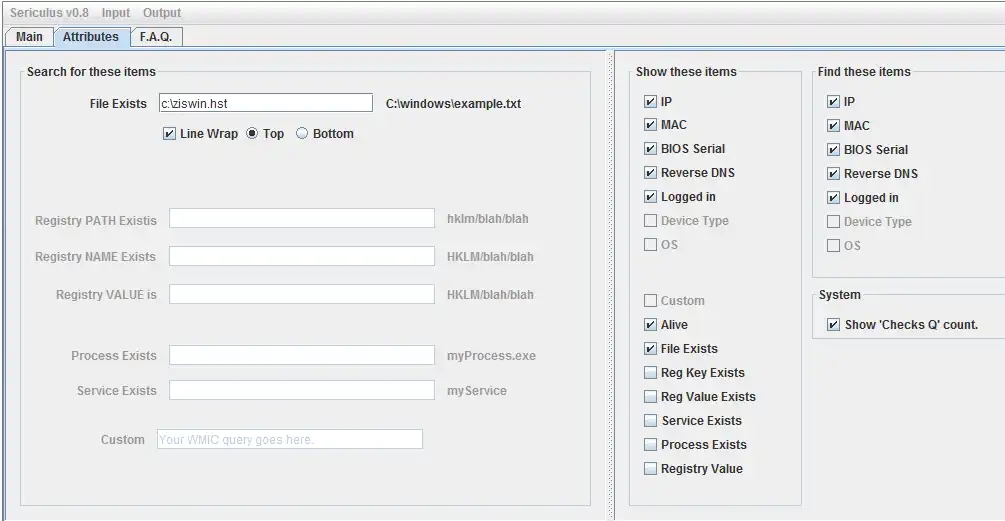Open the Input menu
This screenshot has height=521, width=1005.
115,13
